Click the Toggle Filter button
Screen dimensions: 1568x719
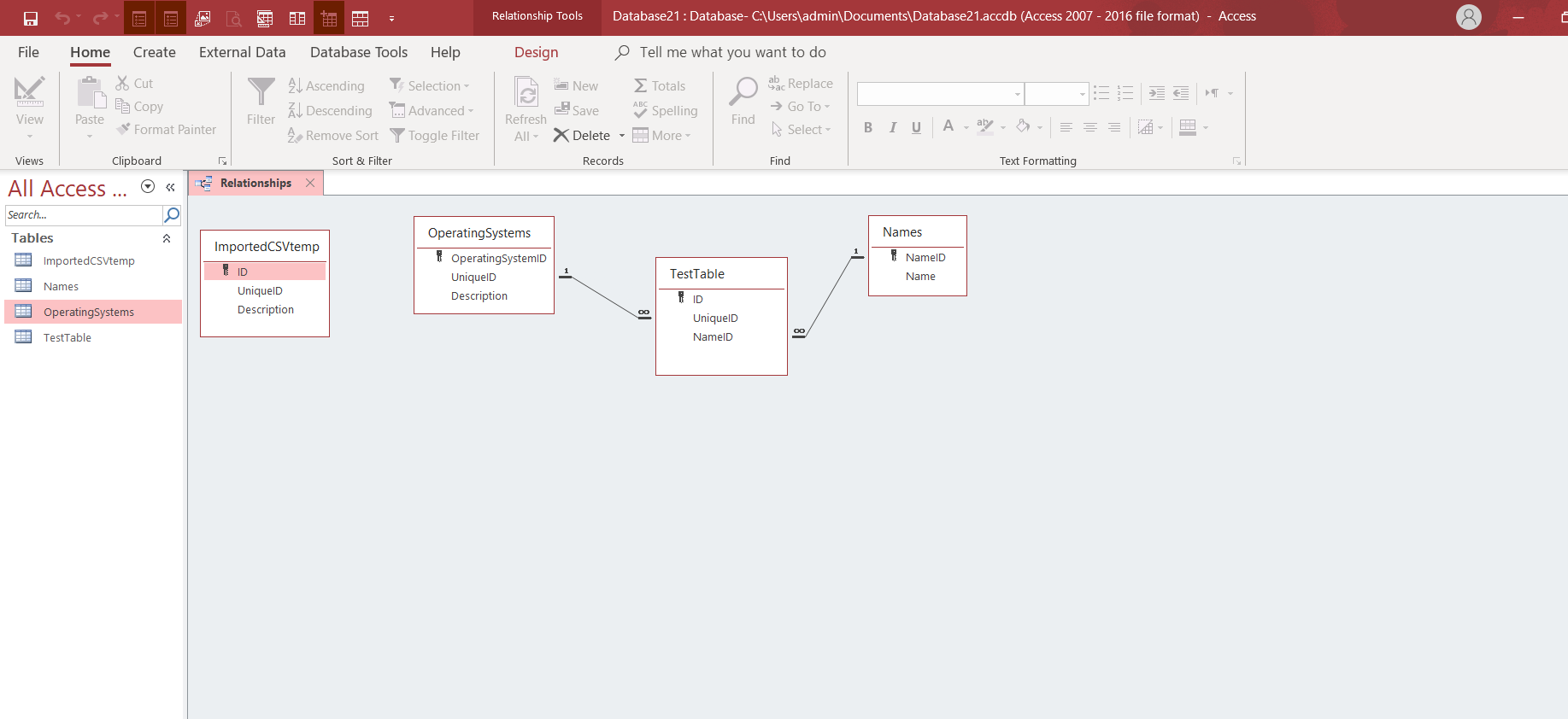(x=435, y=135)
